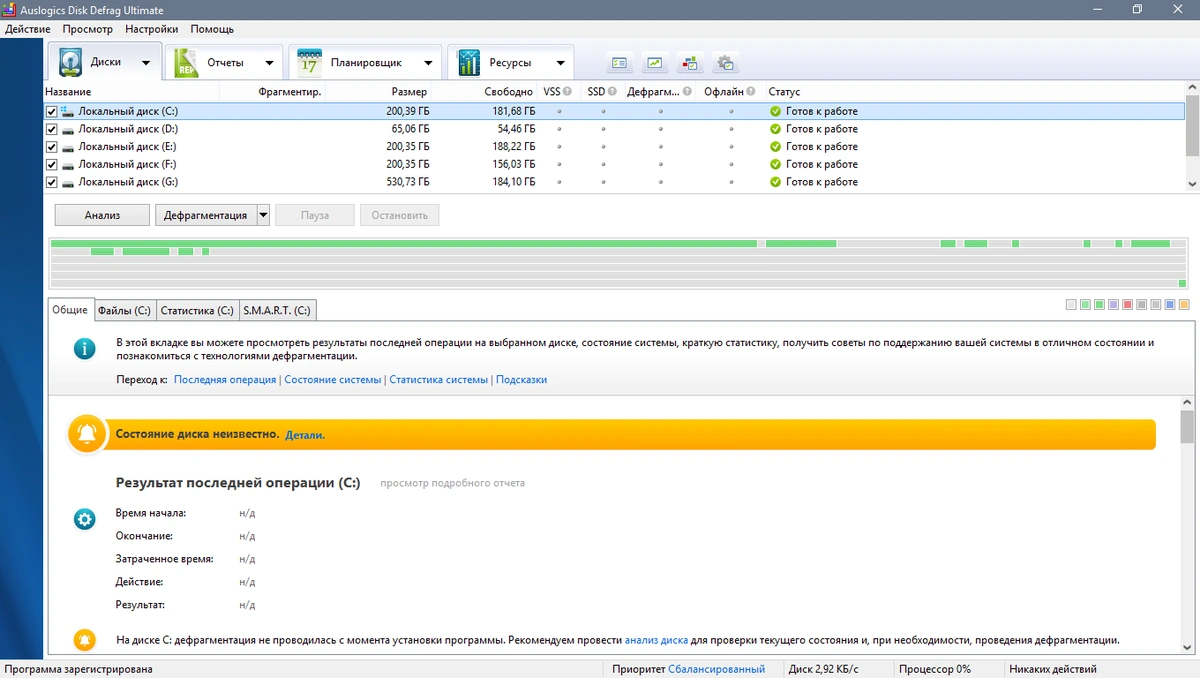Open the Настройки menu
The image size is (1200, 678).
pyautogui.click(x=152, y=29)
